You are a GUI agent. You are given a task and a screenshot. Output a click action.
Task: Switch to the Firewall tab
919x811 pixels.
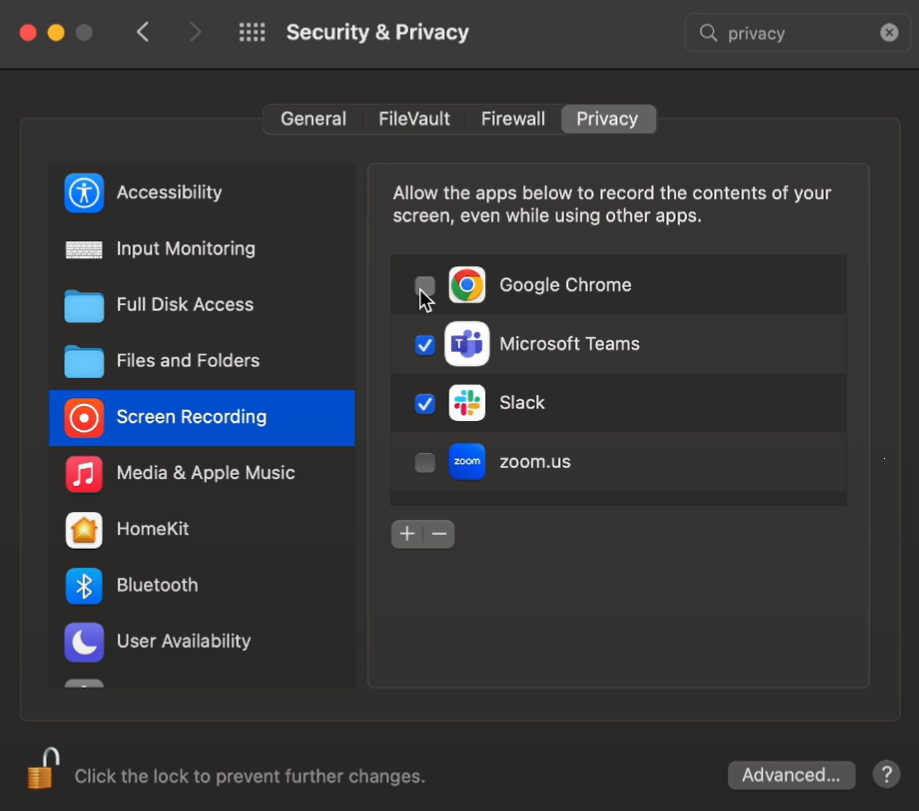click(513, 119)
